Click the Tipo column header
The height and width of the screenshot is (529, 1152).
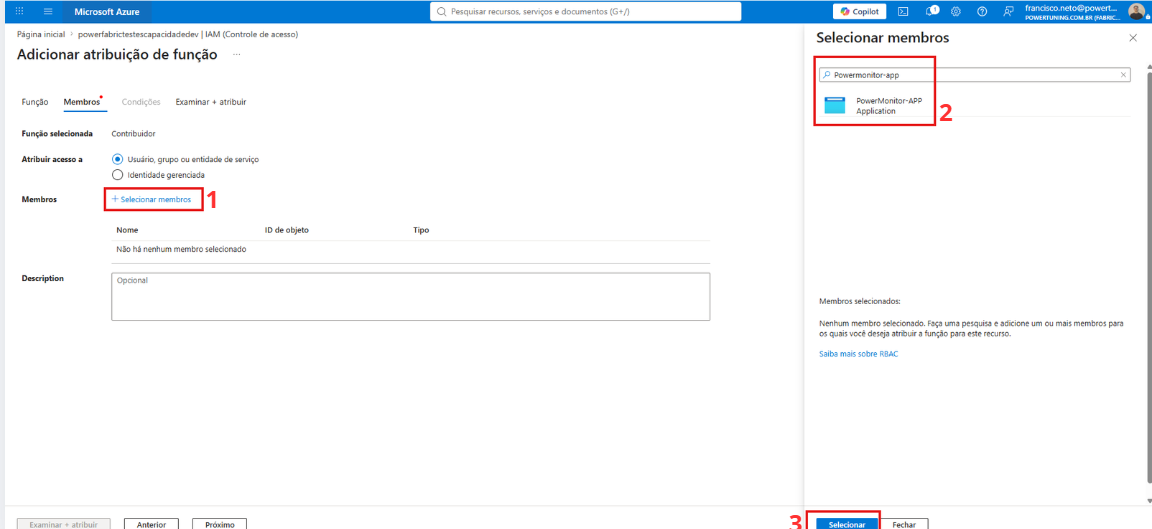pos(421,230)
